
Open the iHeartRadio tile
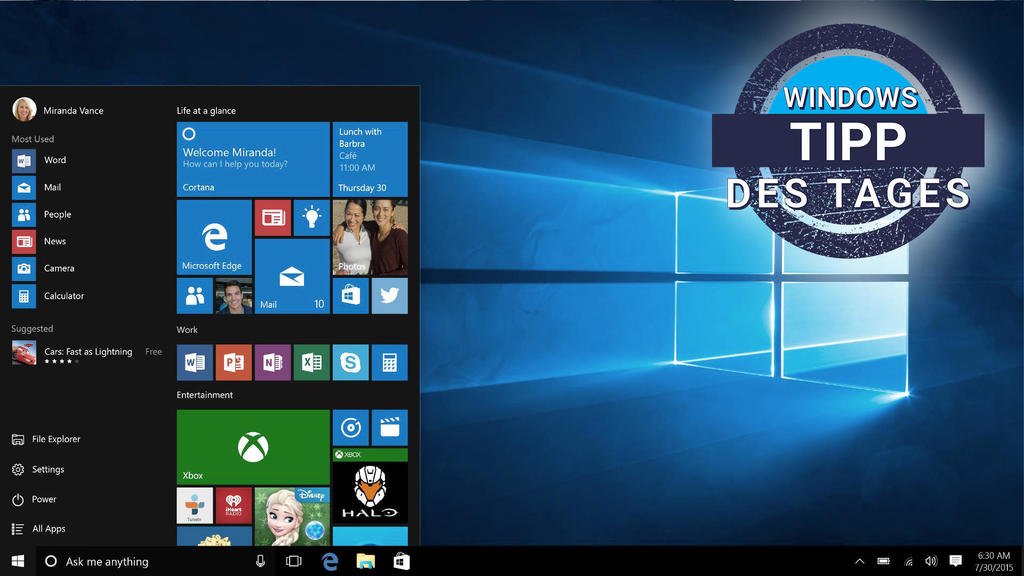coord(234,505)
